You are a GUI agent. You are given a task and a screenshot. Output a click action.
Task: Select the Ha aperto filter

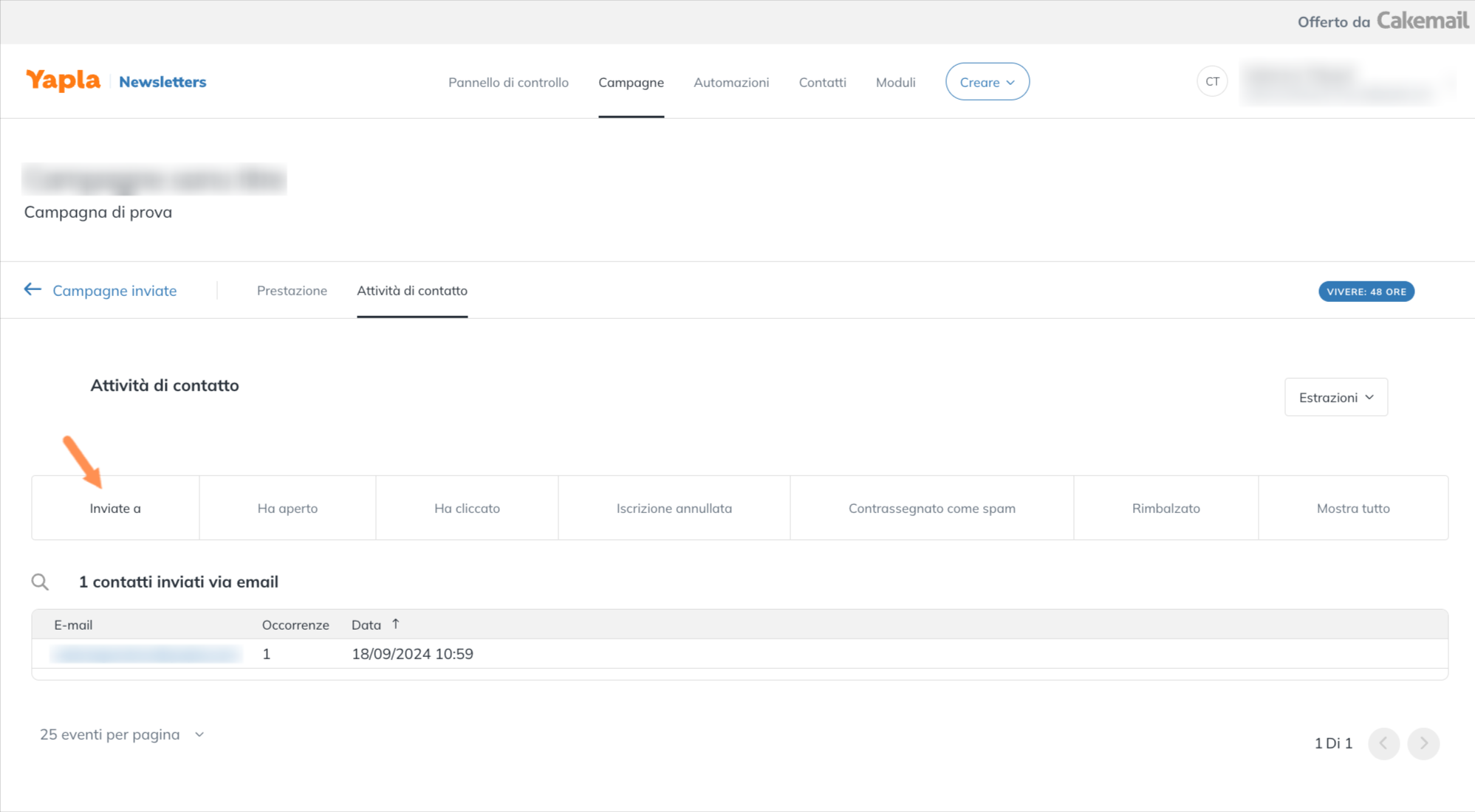point(287,508)
